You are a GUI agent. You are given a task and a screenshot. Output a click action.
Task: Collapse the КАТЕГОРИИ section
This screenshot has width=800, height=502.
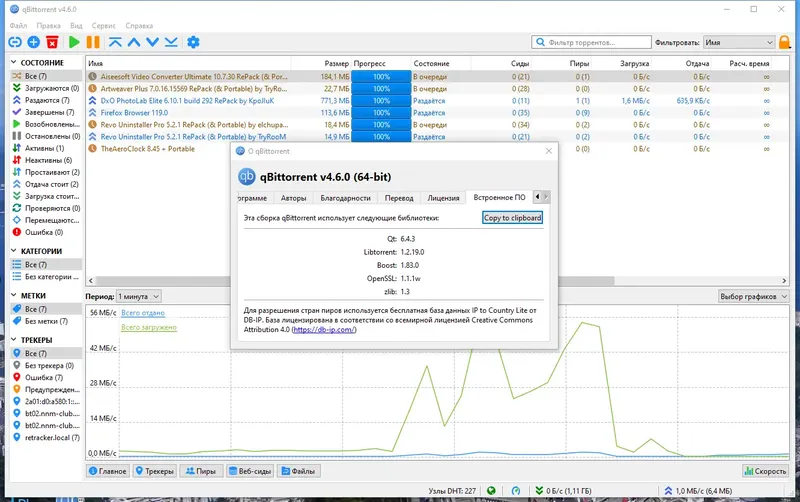point(14,251)
